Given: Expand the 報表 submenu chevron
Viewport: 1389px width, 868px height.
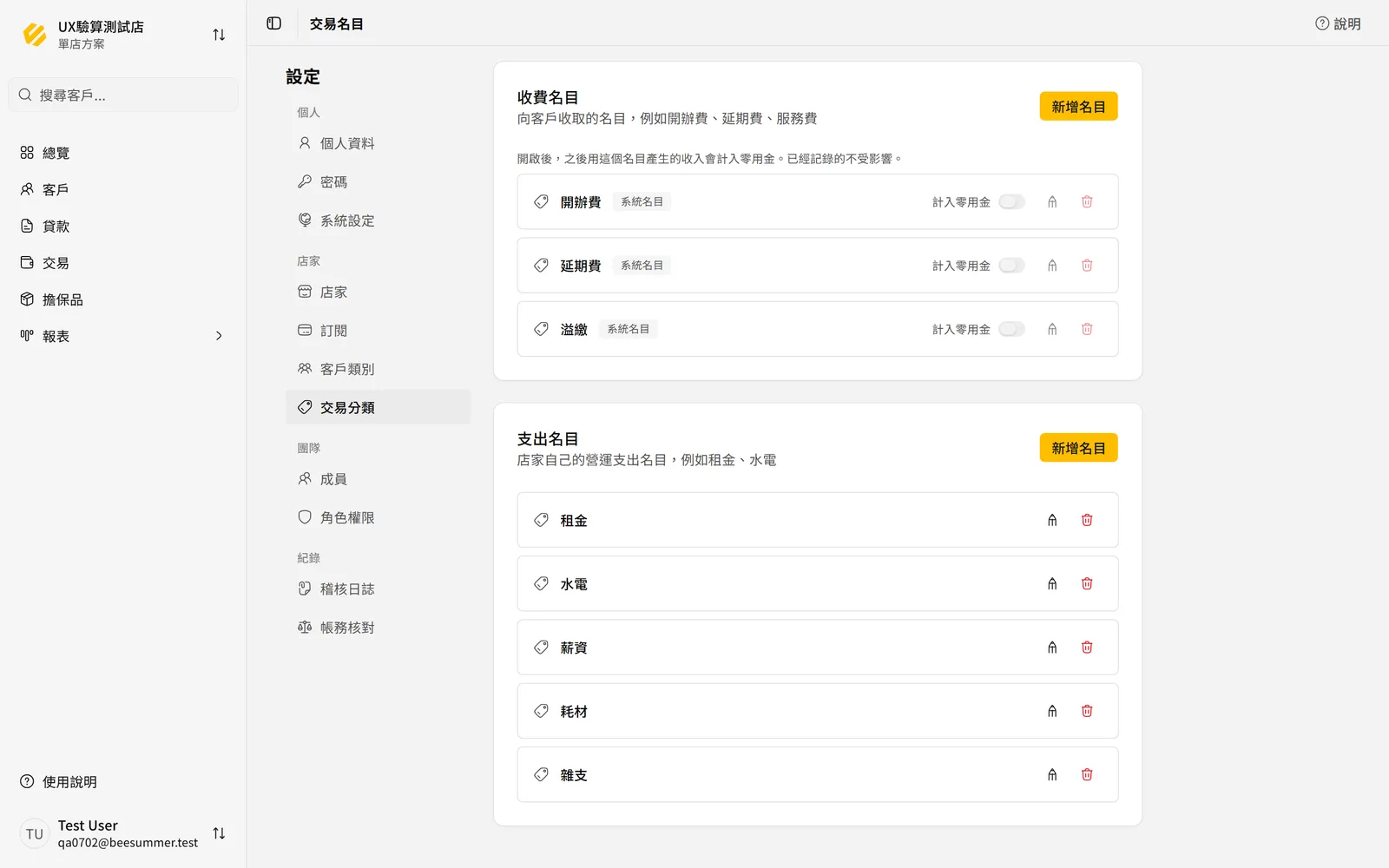Looking at the screenshot, I should (219, 336).
